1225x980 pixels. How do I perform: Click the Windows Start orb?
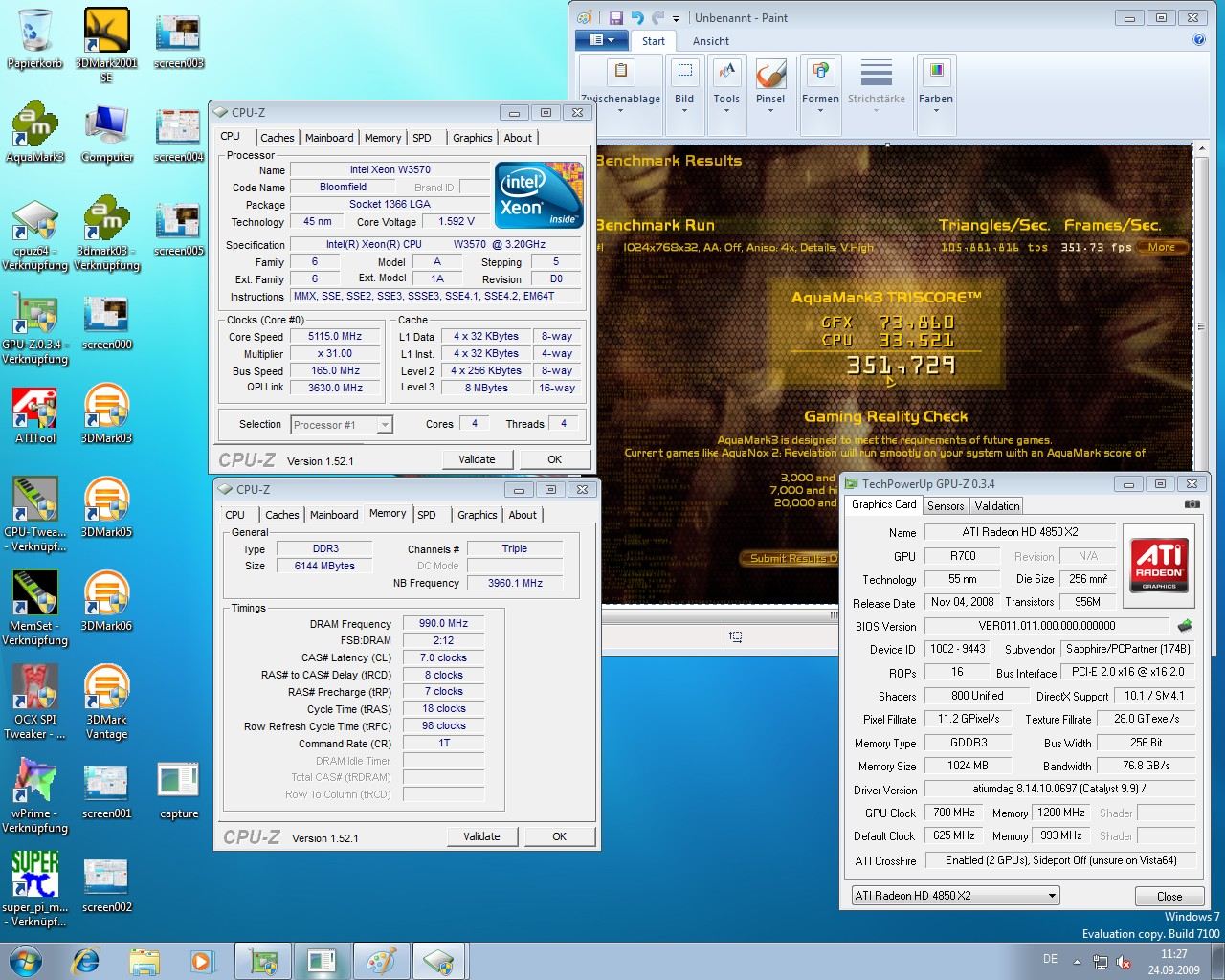(x=27, y=960)
